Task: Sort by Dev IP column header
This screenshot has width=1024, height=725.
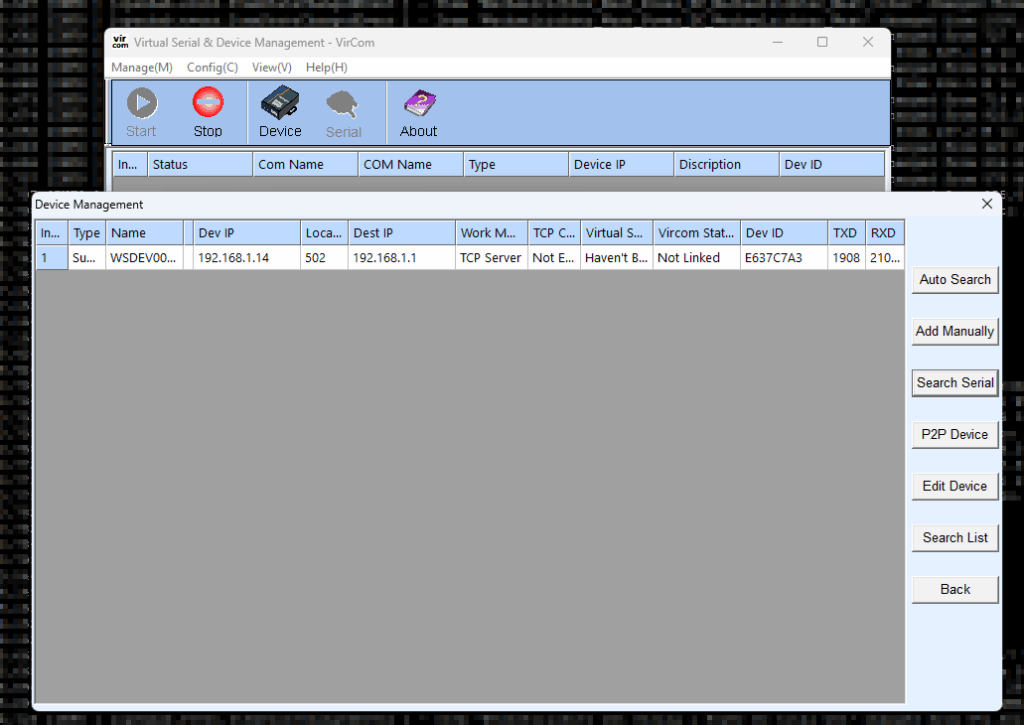Action: pyautogui.click(x=246, y=233)
